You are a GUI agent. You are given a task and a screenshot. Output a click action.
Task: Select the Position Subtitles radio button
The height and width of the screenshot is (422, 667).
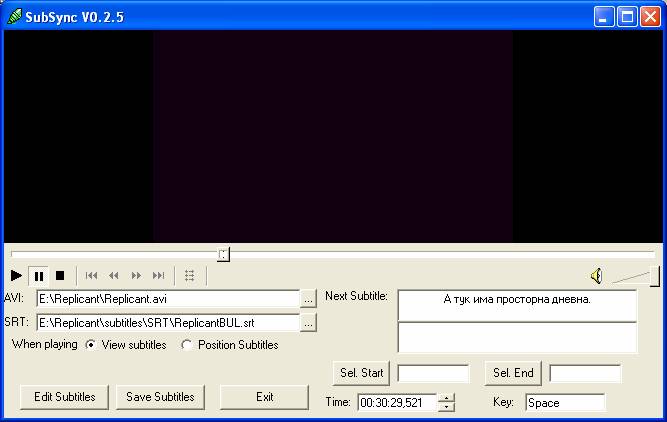point(187,345)
